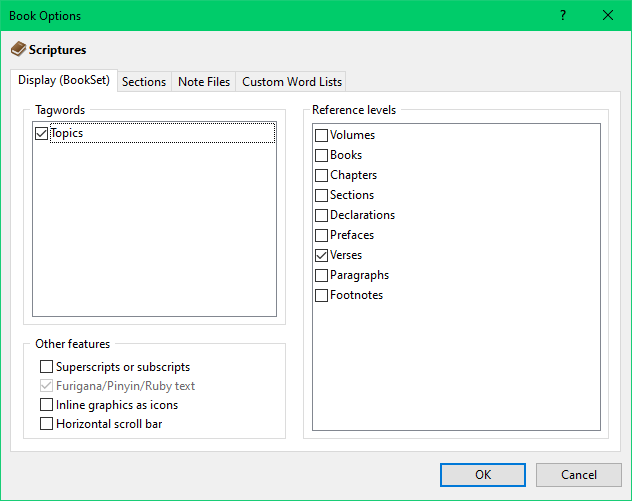Click the Cancel button
Viewport: 632px width, 501px height.
click(579, 475)
